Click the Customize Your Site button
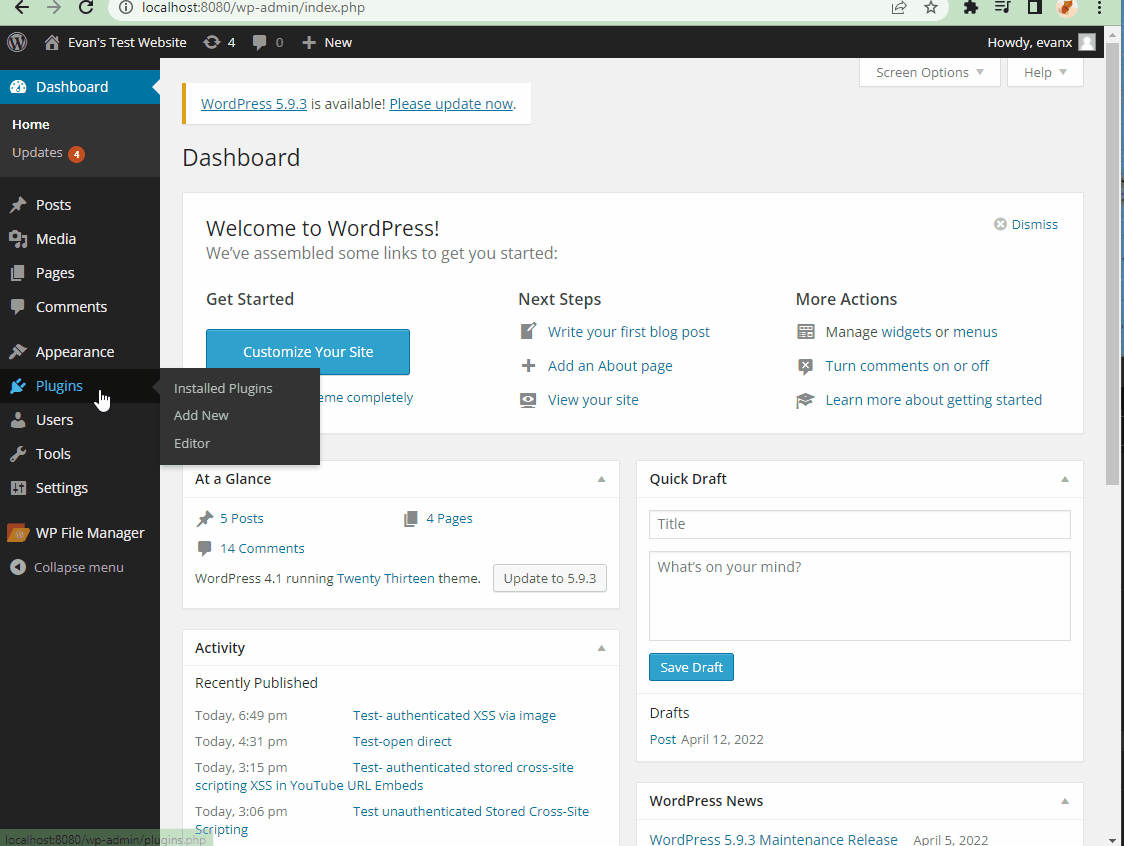Viewport: 1124px width, 846px height. tap(308, 352)
